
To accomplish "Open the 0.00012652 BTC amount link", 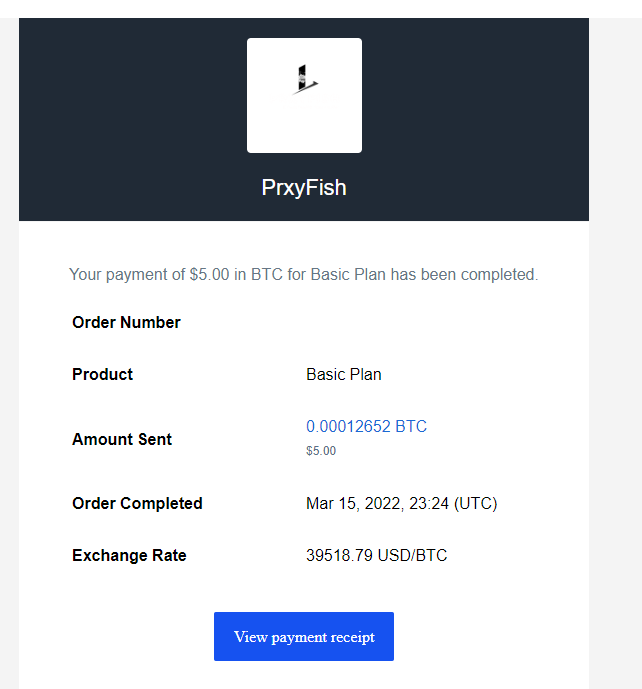I will pos(366,426).
